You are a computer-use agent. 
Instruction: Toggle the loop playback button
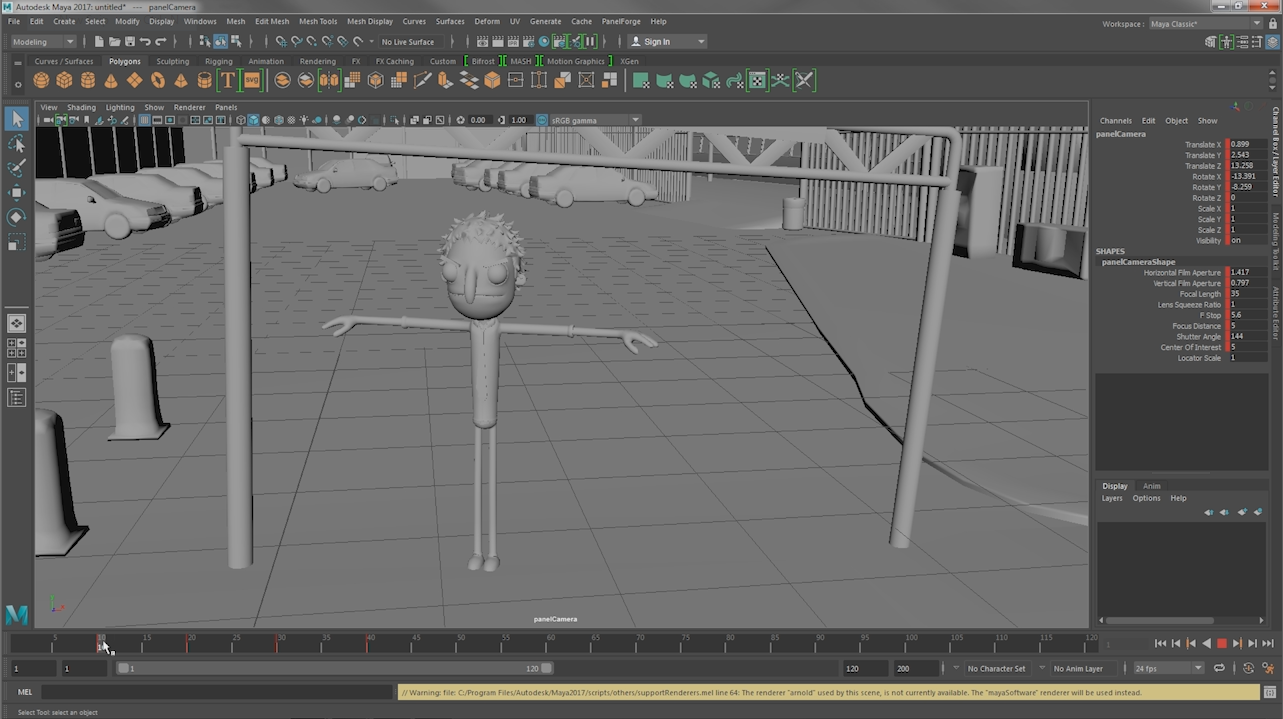click(1219, 668)
